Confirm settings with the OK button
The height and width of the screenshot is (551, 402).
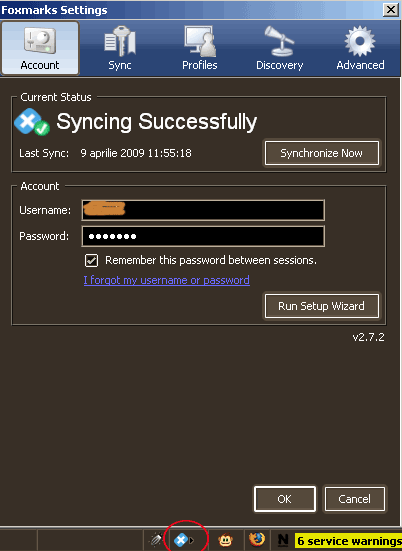pos(285,499)
